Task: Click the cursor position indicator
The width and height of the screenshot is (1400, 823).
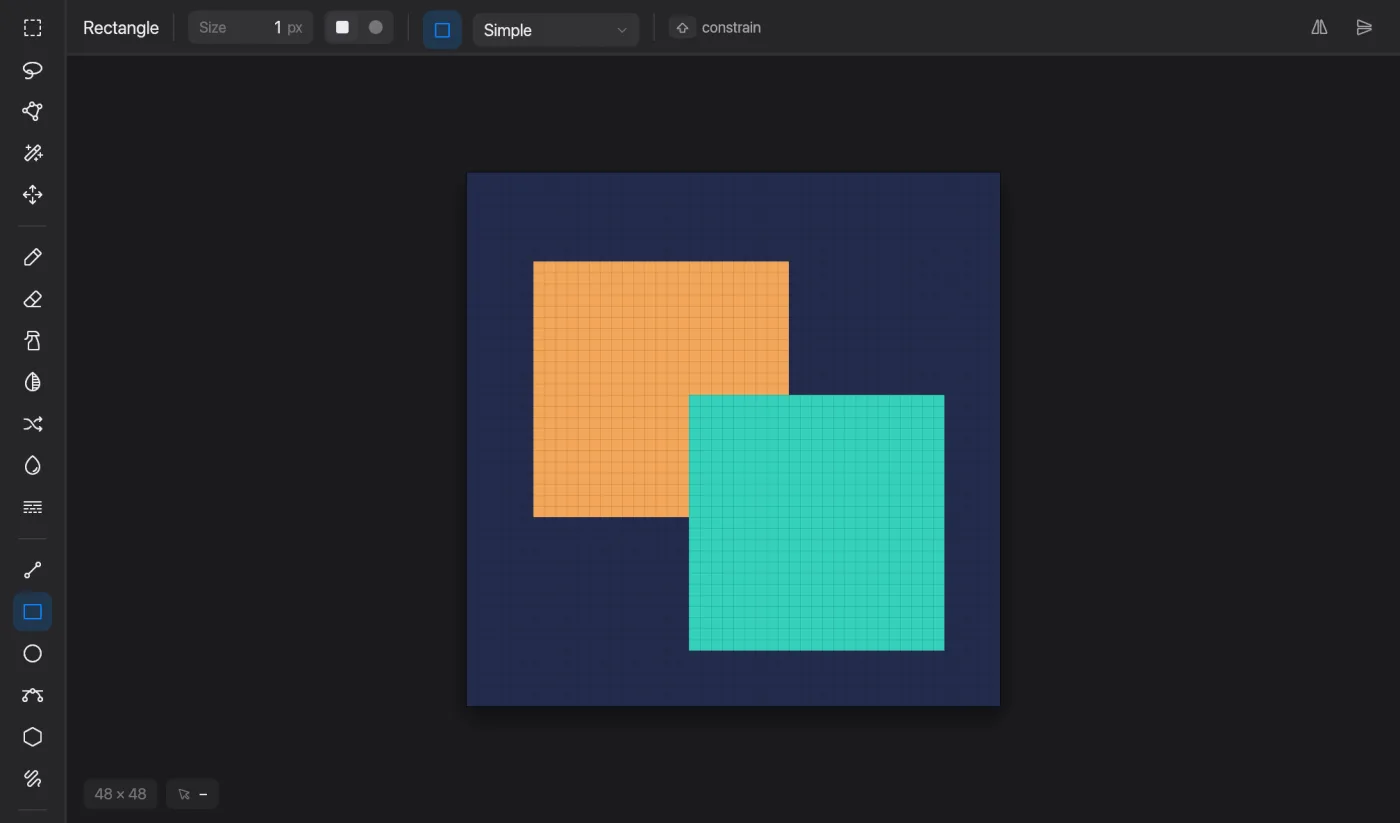Action: [x=192, y=794]
